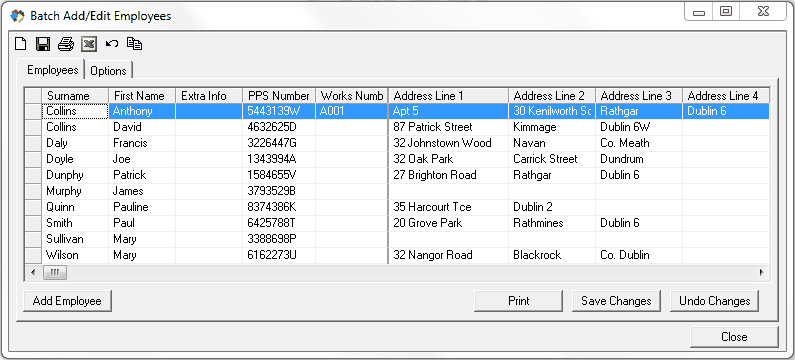The width and height of the screenshot is (795, 360).
Task: Click address cell Carrick Street
Action: 552,159
